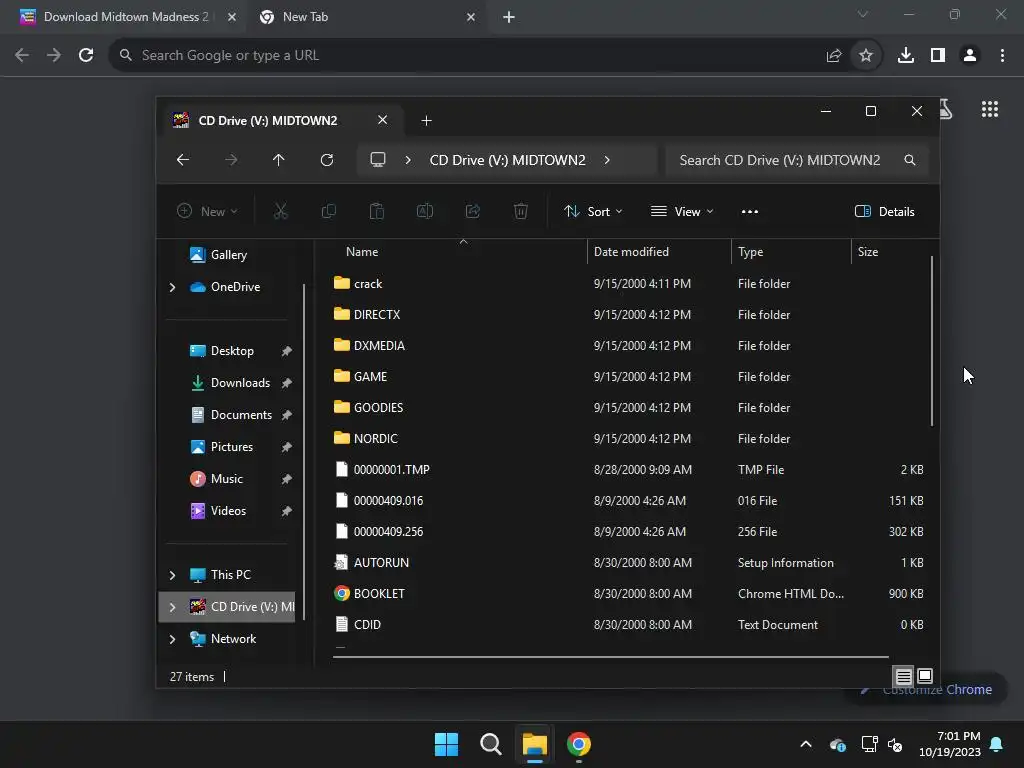Click Chrome icon on the taskbar
Viewport: 1024px width, 768px height.
point(579,744)
